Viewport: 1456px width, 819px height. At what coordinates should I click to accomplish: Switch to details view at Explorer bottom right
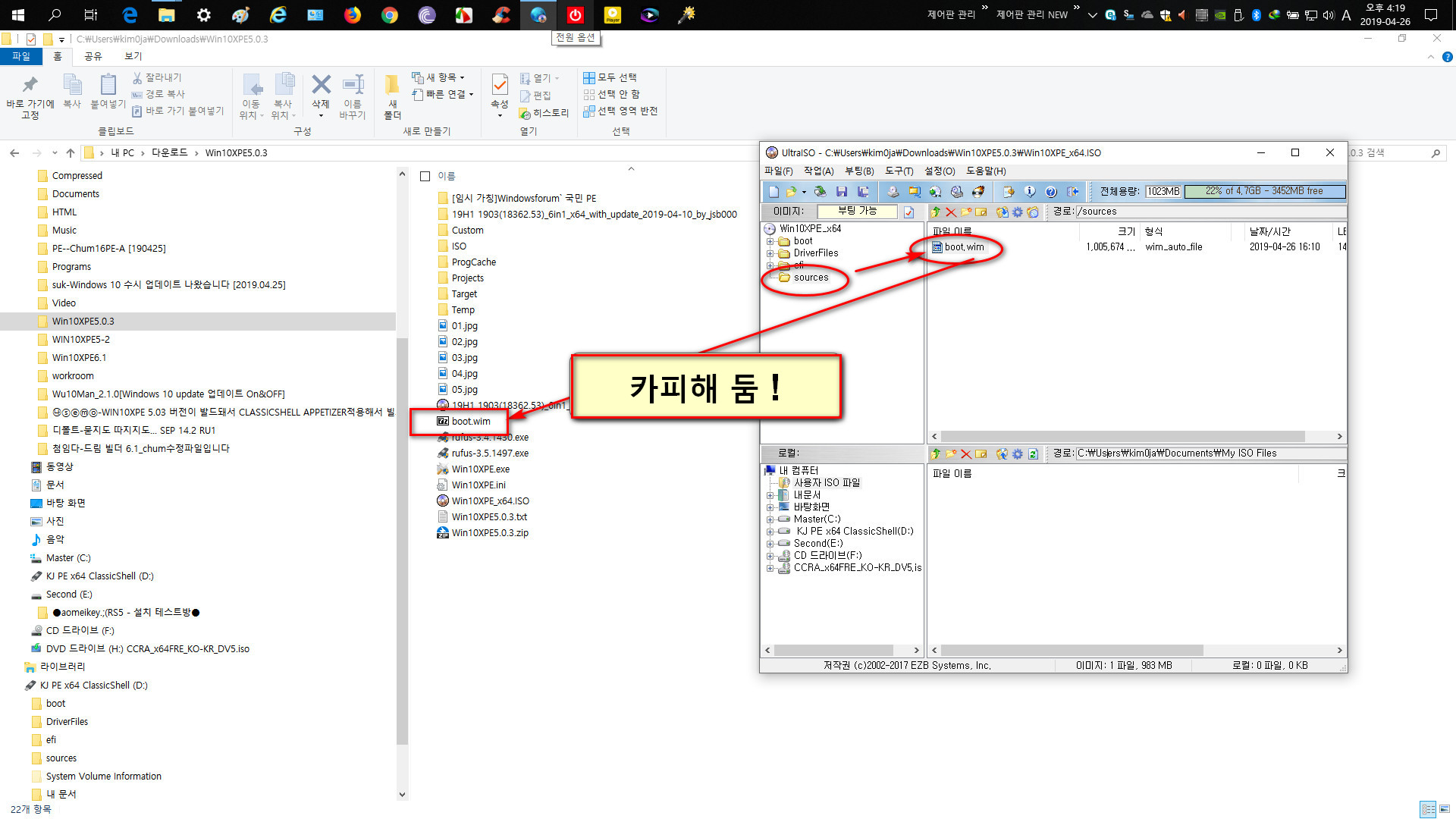[1428, 809]
